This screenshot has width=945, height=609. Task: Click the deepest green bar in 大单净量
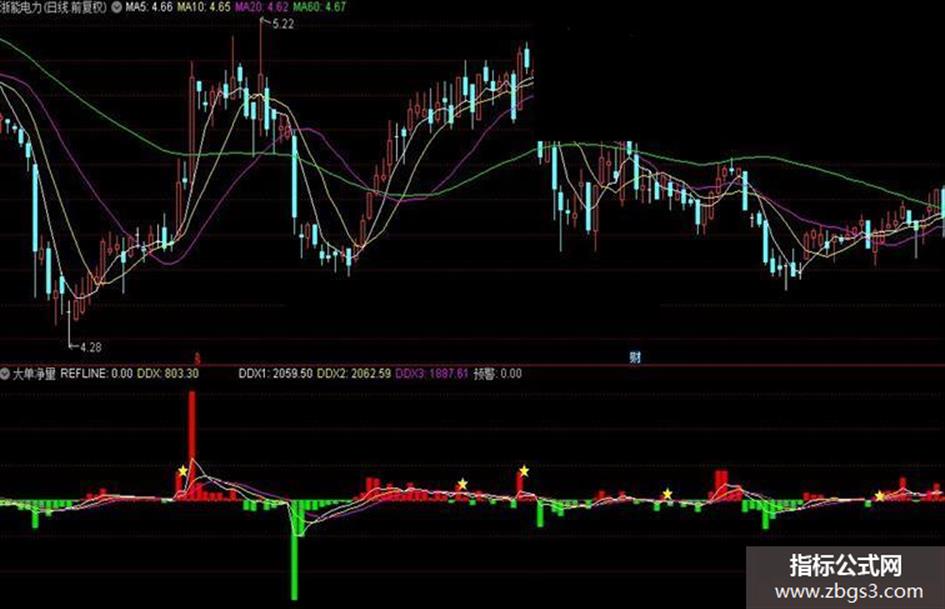[x=294, y=550]
